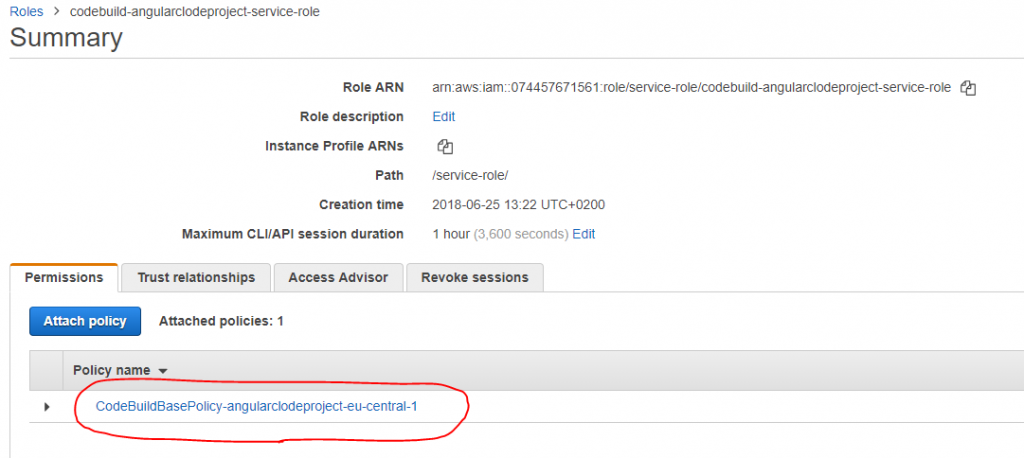The width and height of the screenshot is (1024, 458).
Task: Click the Summary page heading
Action: (66, 39)
